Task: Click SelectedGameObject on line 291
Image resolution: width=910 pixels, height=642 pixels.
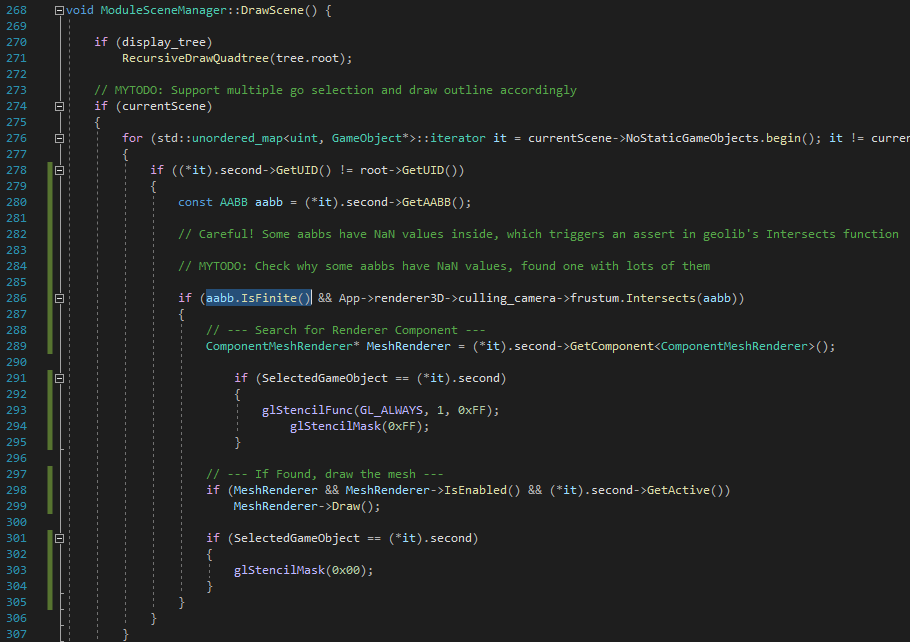Action: [324, 378]
